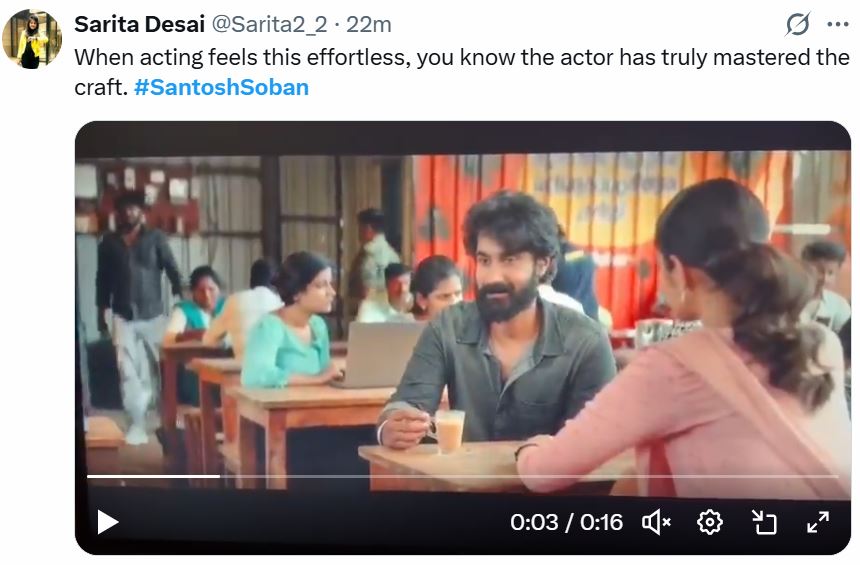Click the tea glass in the video
Viewport: 860px width, 565px height.
(450, 430)
